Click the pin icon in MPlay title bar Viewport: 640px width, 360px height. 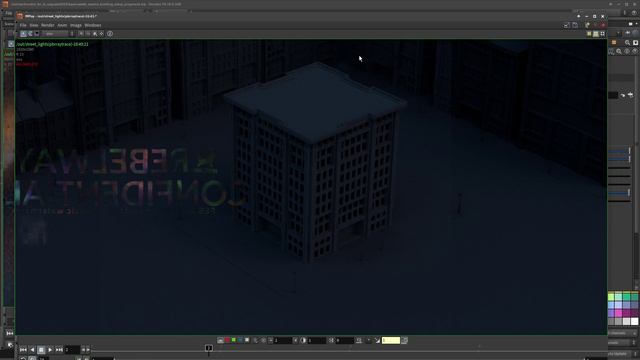pyautogui.click(x=578, y=16)
